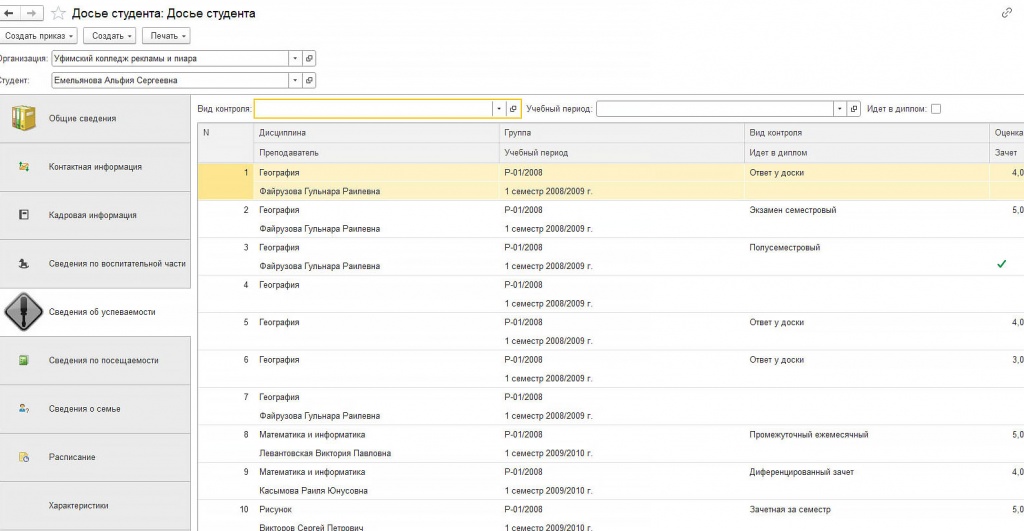Open the Печать dropdown button
This screenshot has height=531, width=1024.
point(167,36)
